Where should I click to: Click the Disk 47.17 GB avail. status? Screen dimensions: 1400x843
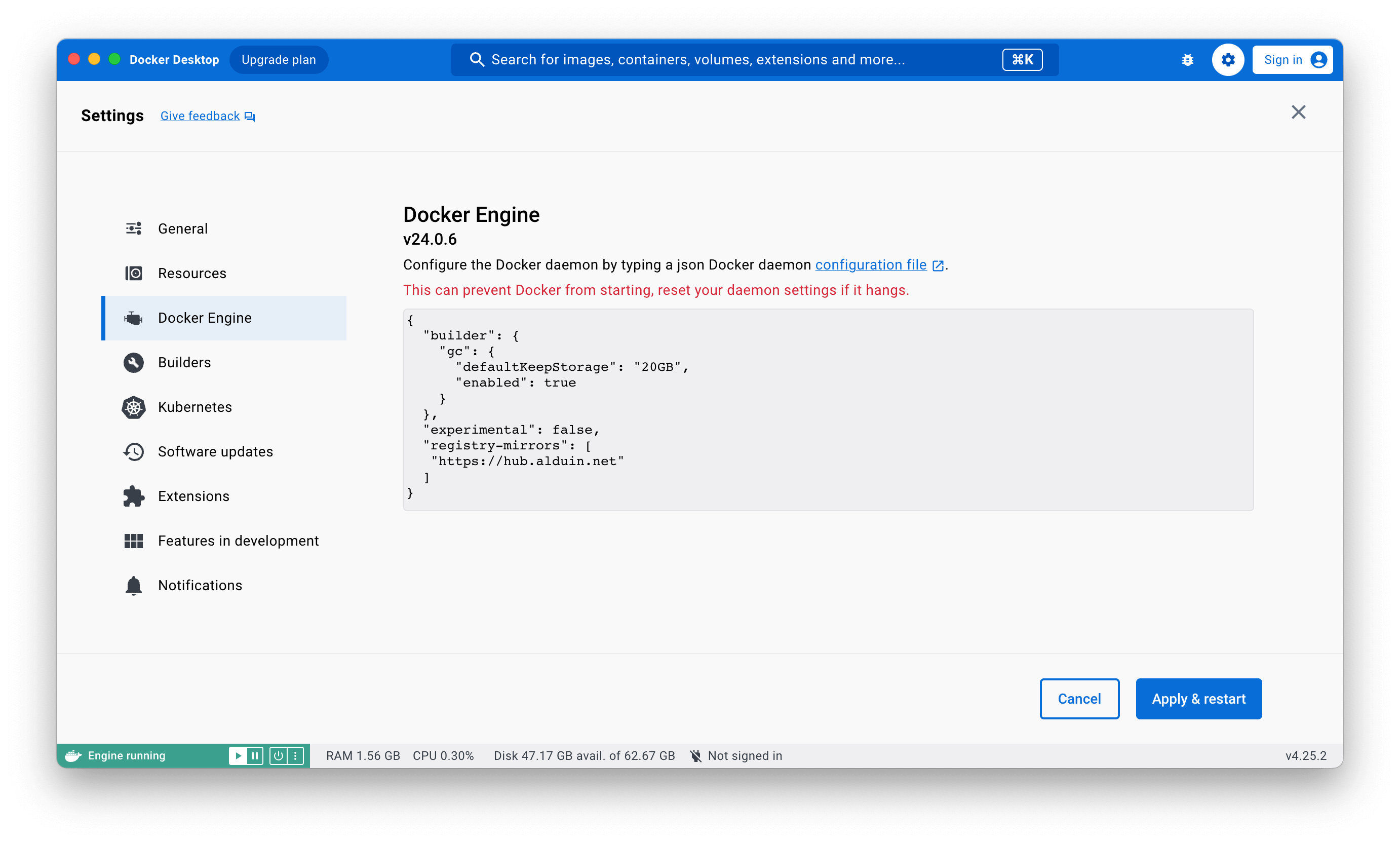click(x=585, y=755)
